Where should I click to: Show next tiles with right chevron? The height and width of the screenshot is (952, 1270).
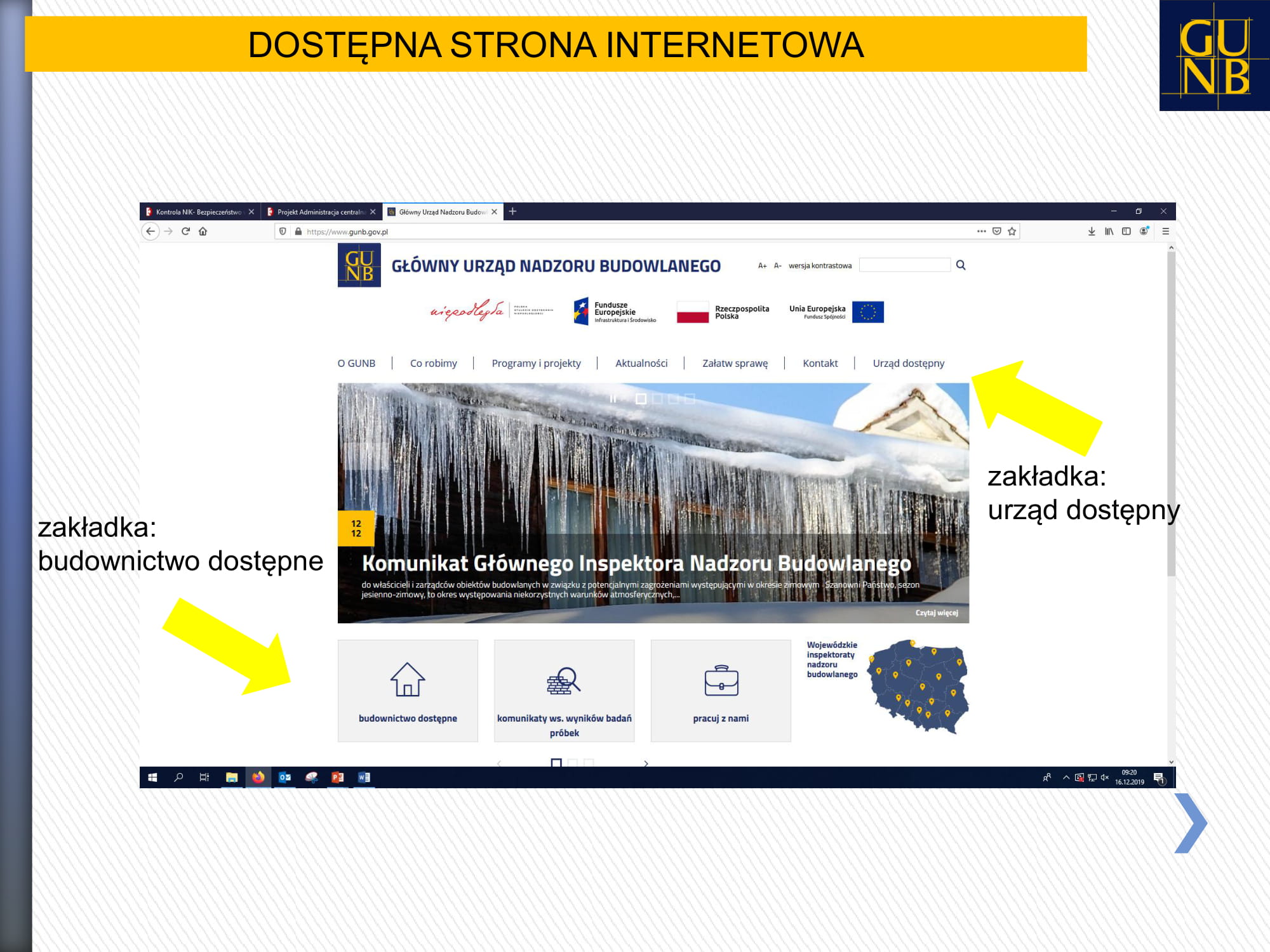pyautogui.click(x=646, y=764)
